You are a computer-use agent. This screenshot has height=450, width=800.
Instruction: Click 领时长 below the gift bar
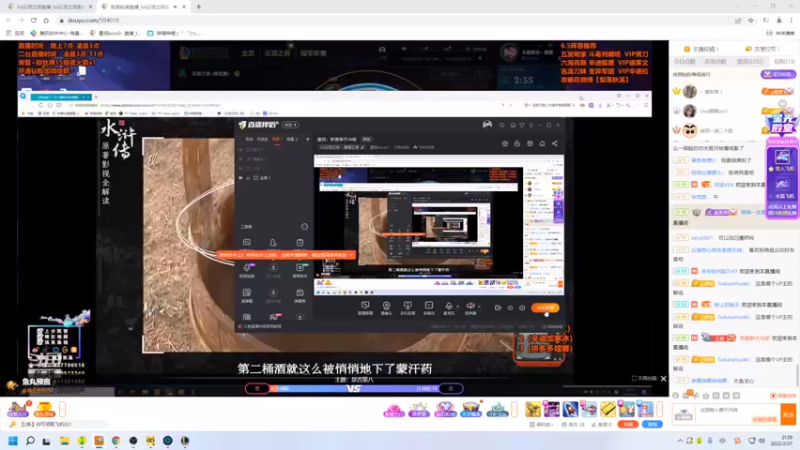(x=541, y=424)
